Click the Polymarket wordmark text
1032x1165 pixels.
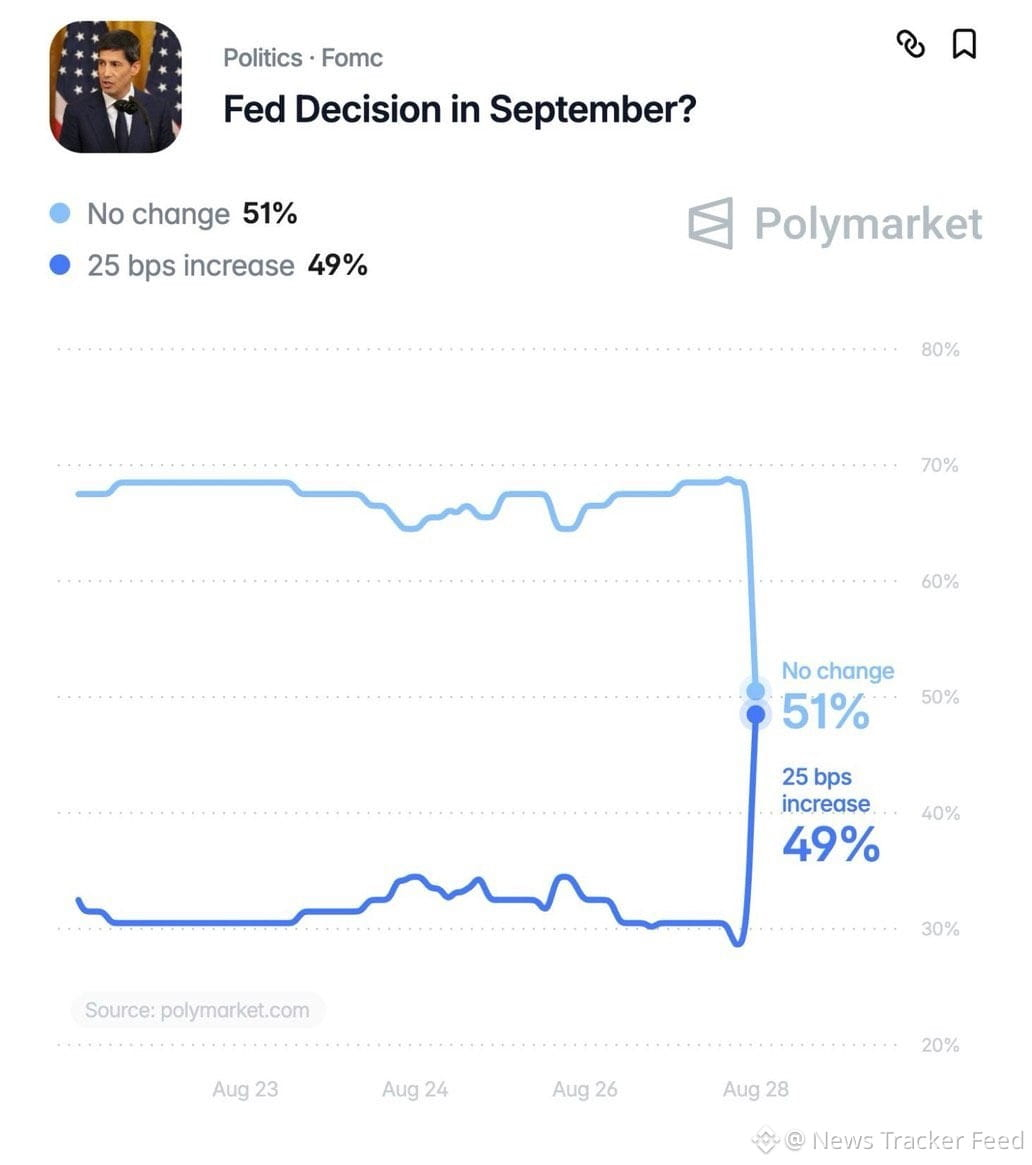click(x=869, y=224)
